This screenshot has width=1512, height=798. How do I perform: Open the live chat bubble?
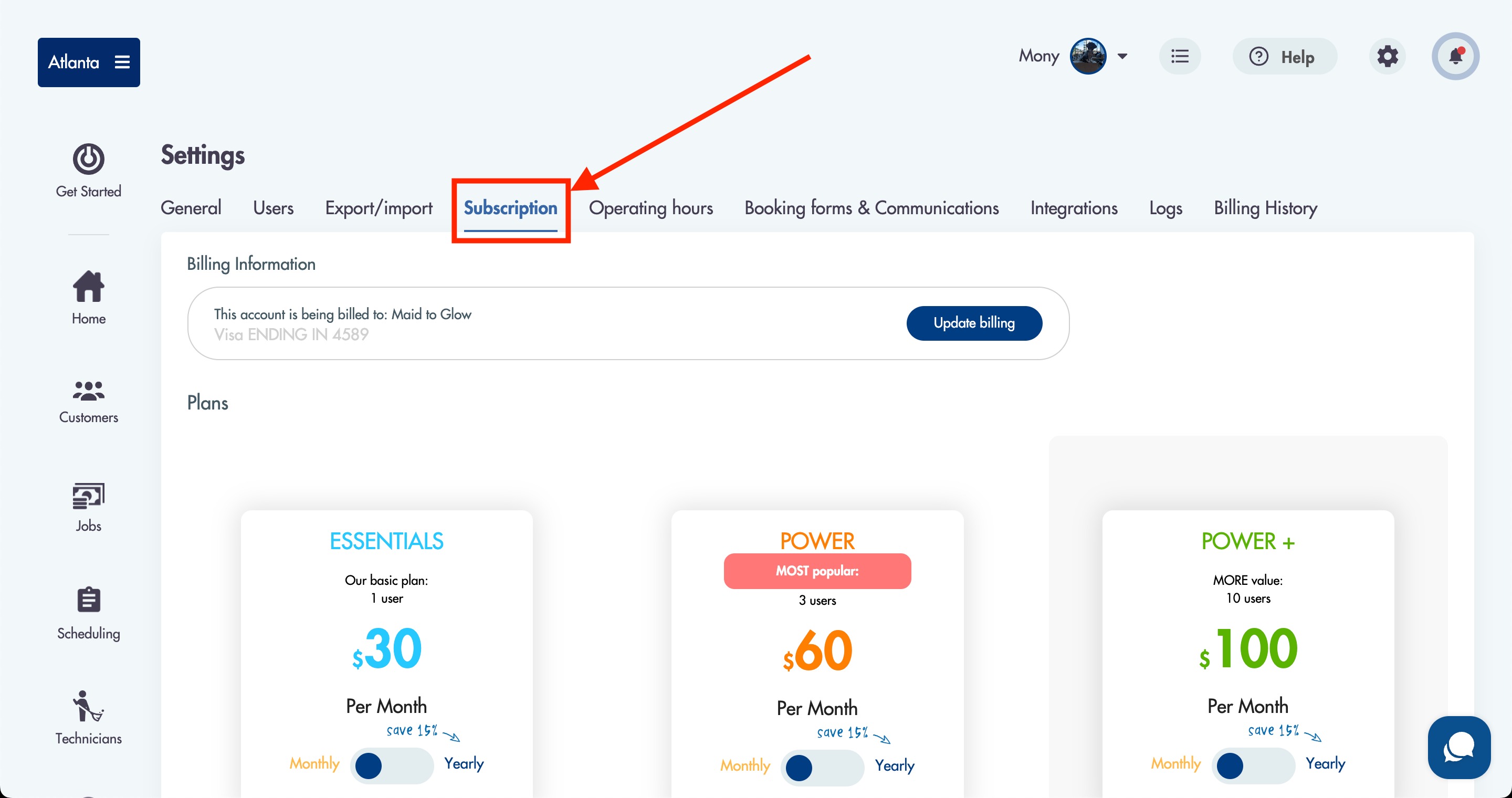[x=1459, y=747]
